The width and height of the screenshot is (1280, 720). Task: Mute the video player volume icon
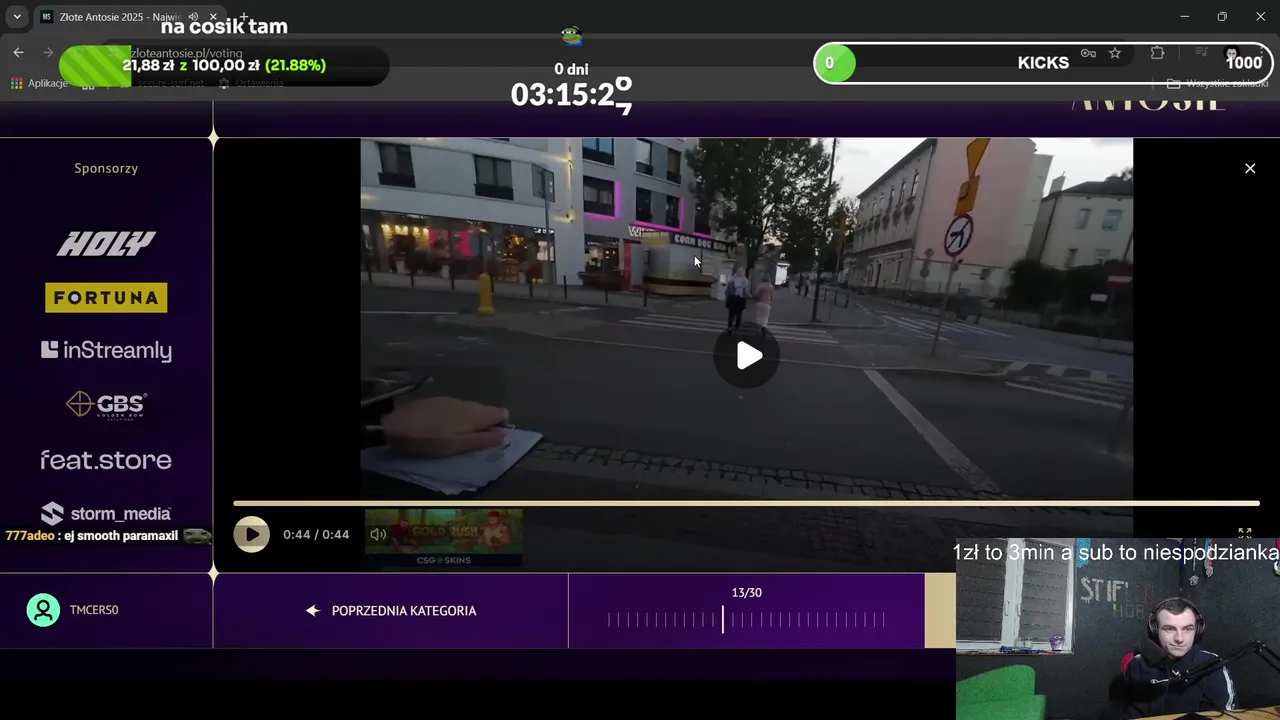pyautogui.click(x=378, y=534)
